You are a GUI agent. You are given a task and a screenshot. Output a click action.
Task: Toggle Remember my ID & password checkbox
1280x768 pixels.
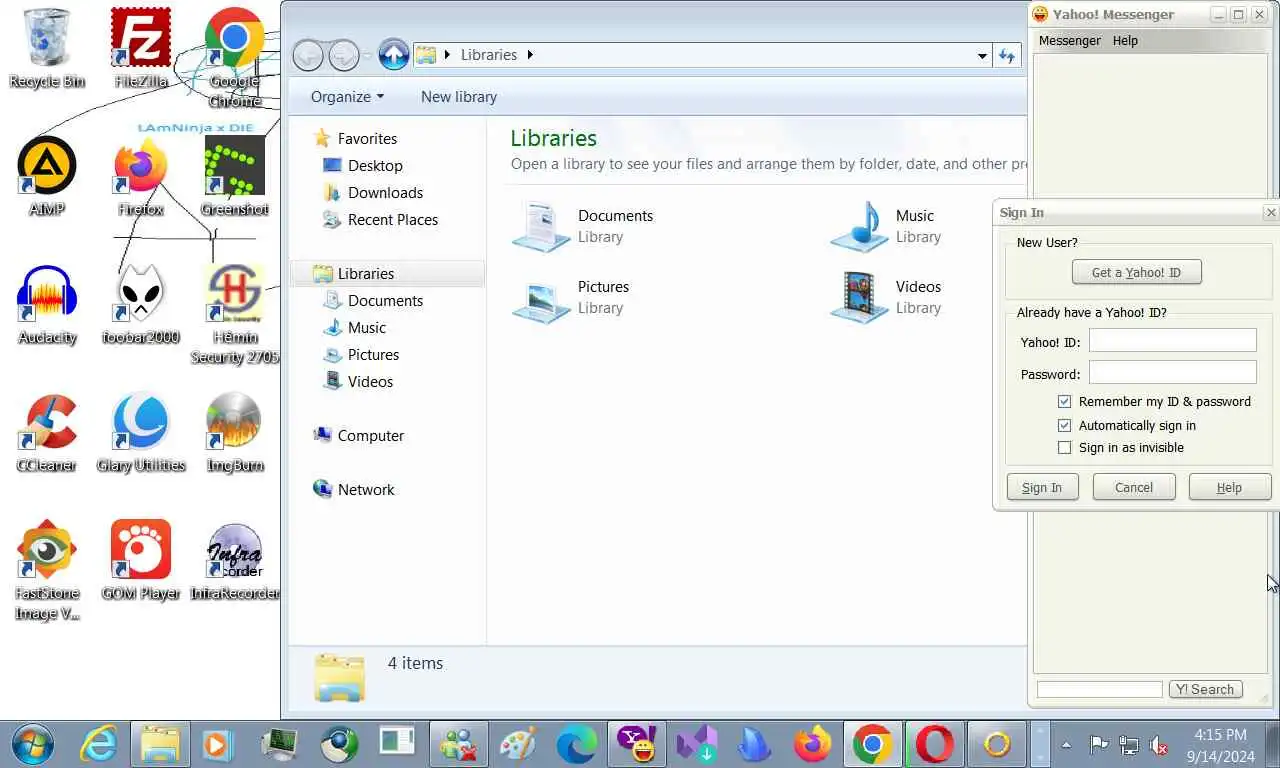[1064, 401]
